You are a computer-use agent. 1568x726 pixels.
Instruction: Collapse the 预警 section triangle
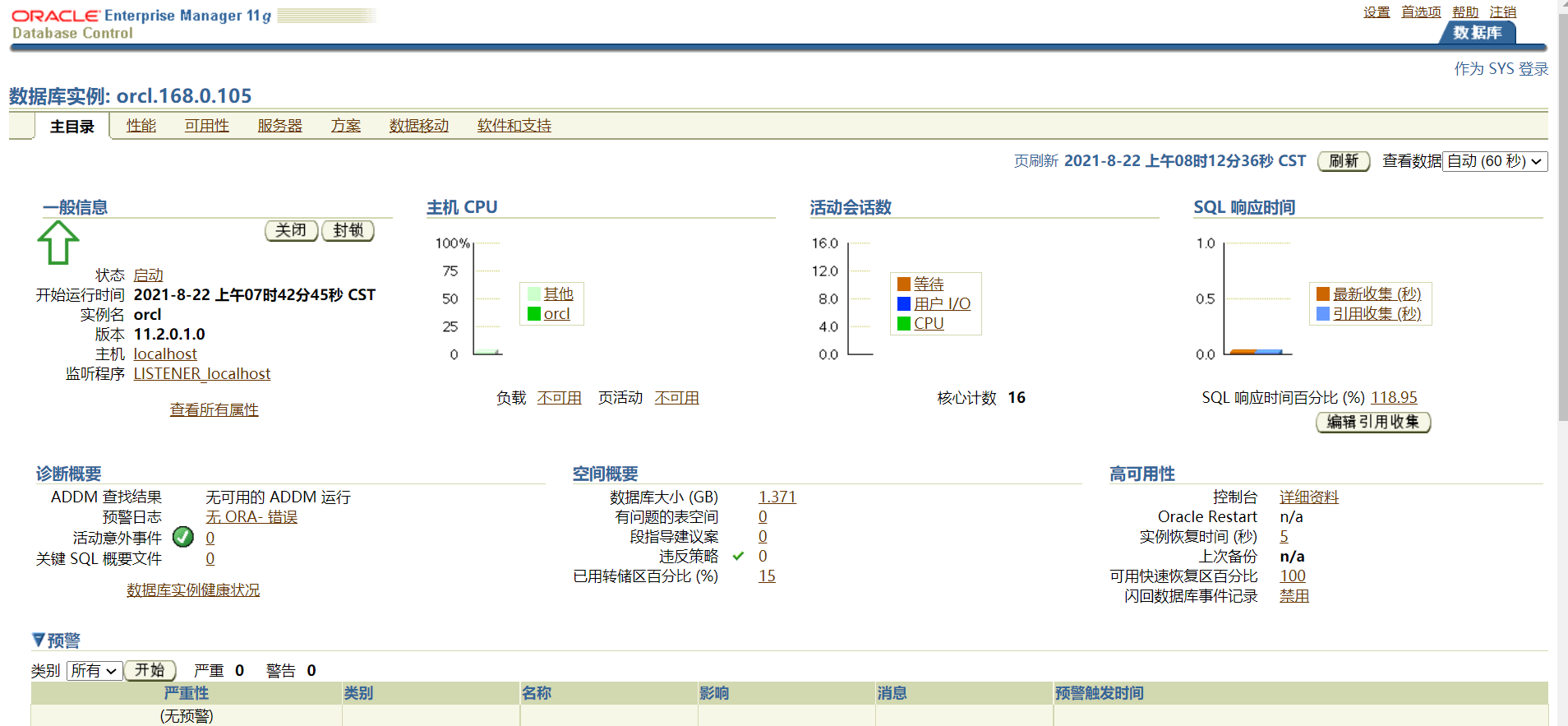point(38,640)
